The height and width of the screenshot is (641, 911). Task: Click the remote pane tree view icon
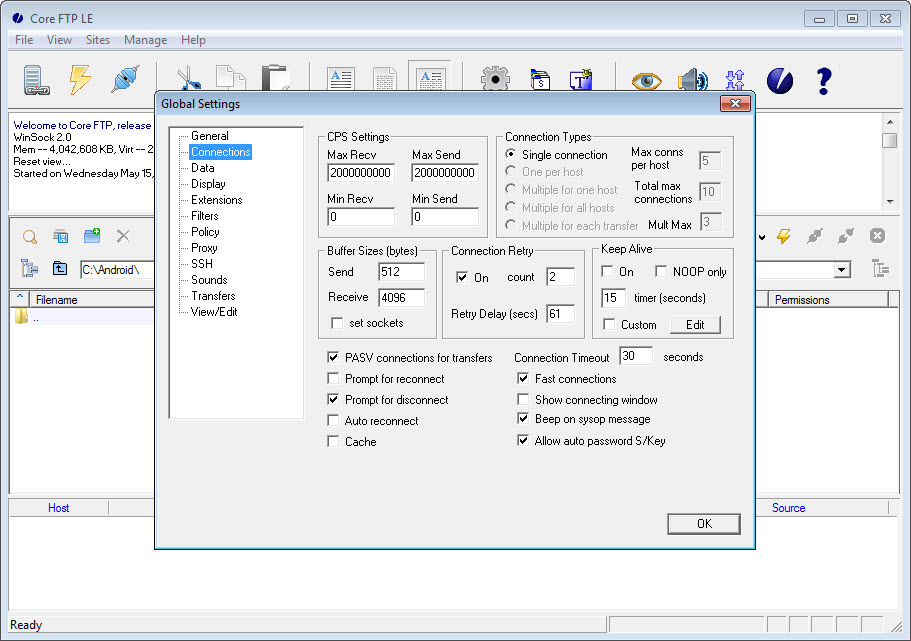pos(881,268)
